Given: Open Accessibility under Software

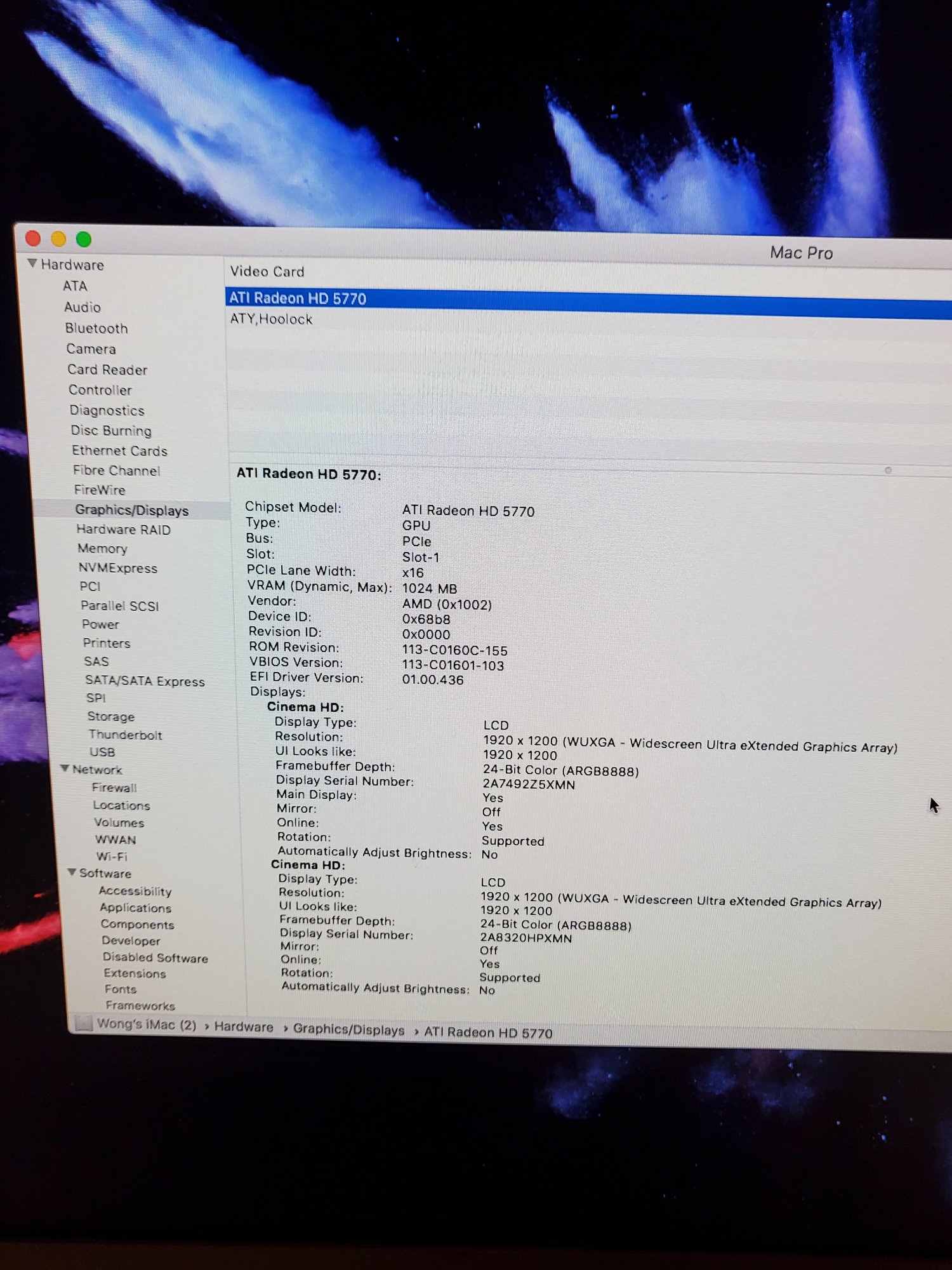Looking at the screenshot, I should (x=135, y=891).
